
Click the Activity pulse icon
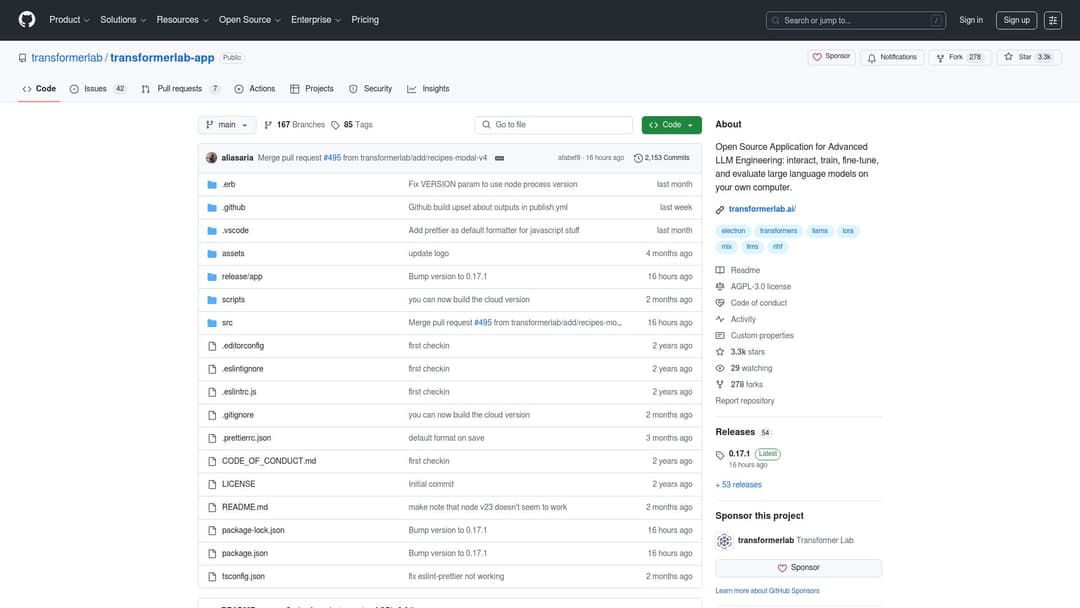(720, 319)
